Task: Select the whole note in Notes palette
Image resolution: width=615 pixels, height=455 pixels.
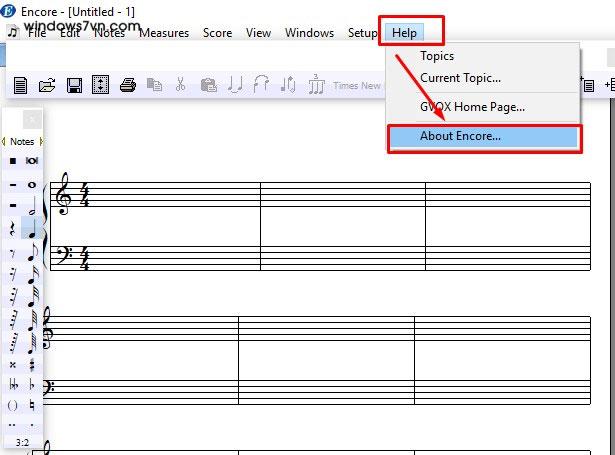Action: pos(32,185)
